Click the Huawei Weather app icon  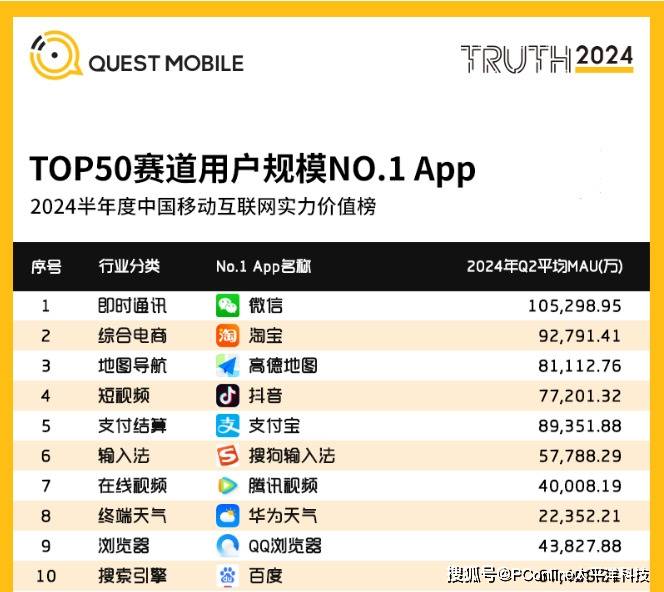point(227,516)
